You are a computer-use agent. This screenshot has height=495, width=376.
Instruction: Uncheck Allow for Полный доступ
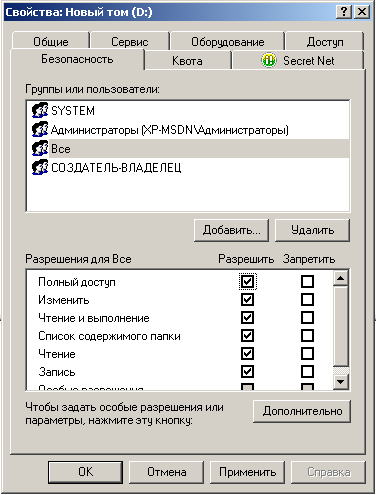coord(247,282)
